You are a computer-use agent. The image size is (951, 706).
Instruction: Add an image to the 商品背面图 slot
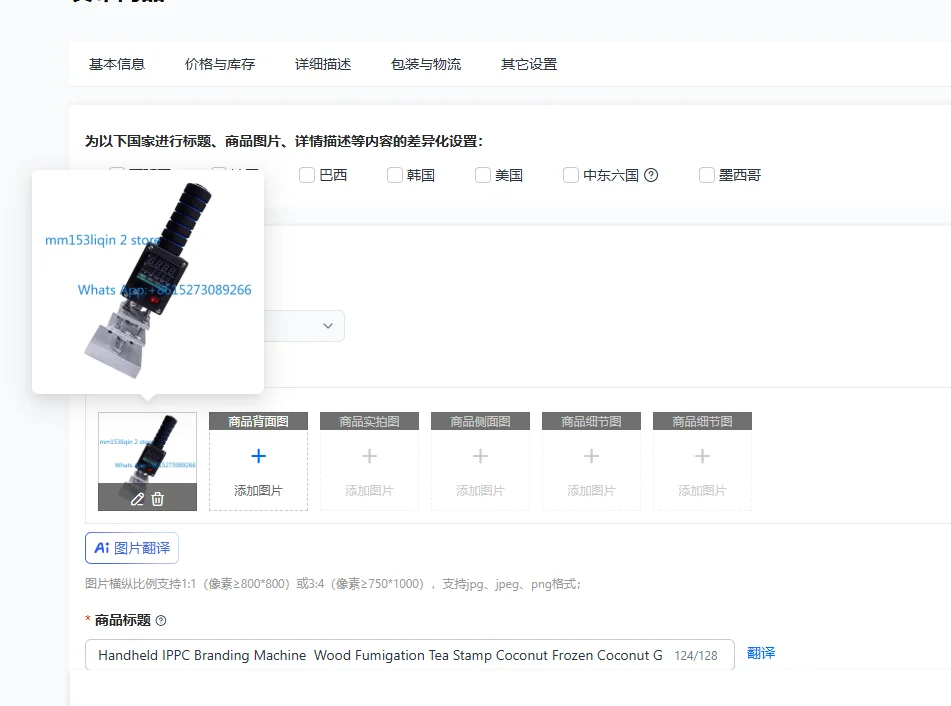(x=258, y=462)
